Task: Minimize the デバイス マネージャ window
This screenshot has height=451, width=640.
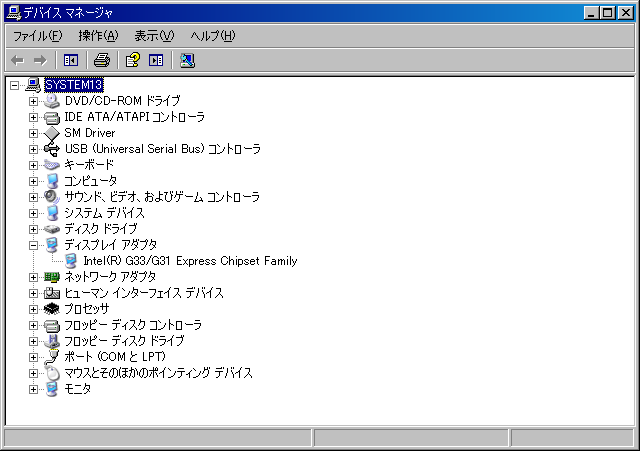Action: 591,13
